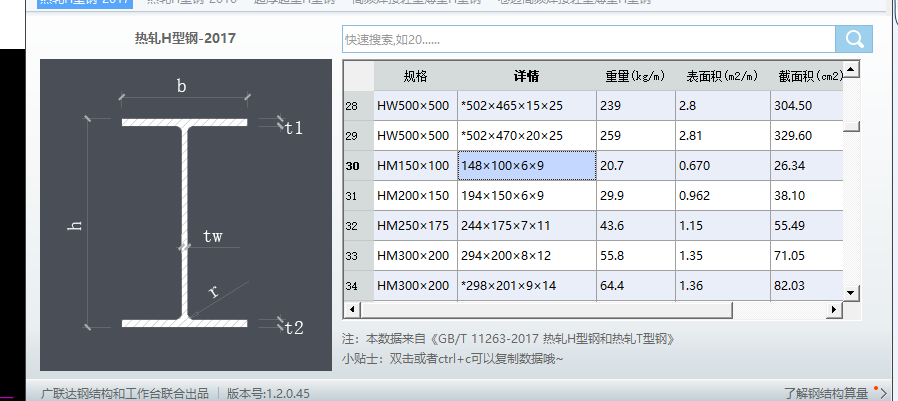Select the cell *502×465×15×25
898x401 pixels.
[x=527, y=106]
